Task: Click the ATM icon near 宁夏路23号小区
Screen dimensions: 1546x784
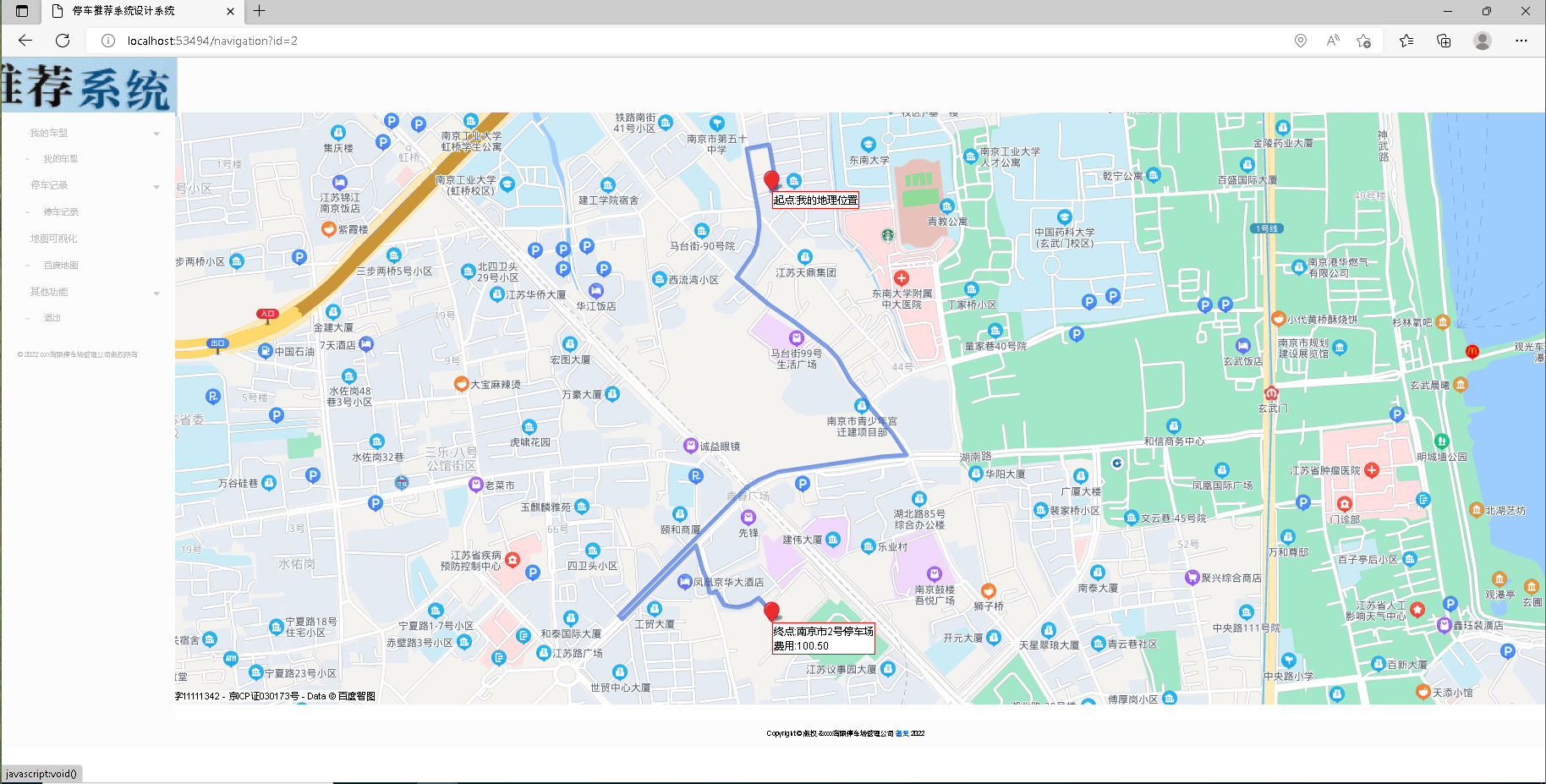Action: point(231,658)
